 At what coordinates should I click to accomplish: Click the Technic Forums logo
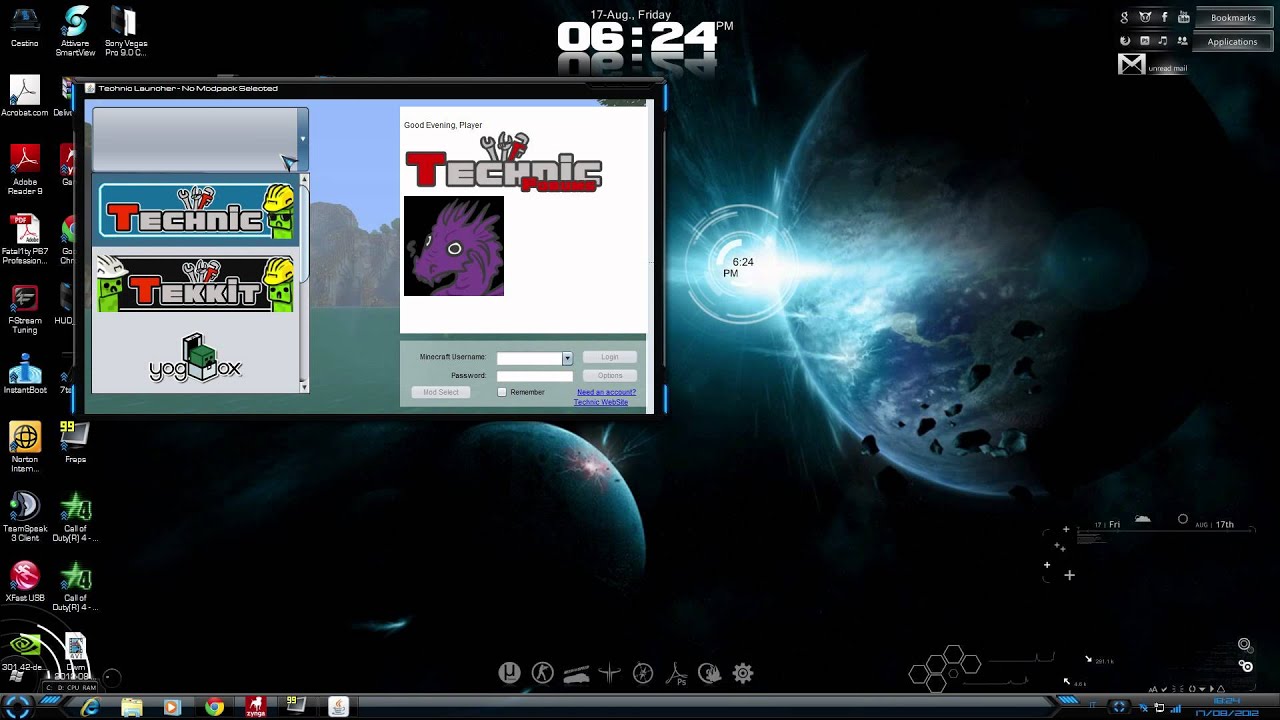(x=503, y=162)
